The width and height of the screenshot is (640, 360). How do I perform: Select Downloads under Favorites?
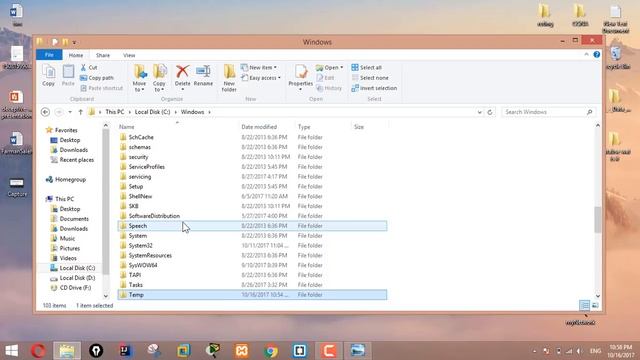click(73, 150)
